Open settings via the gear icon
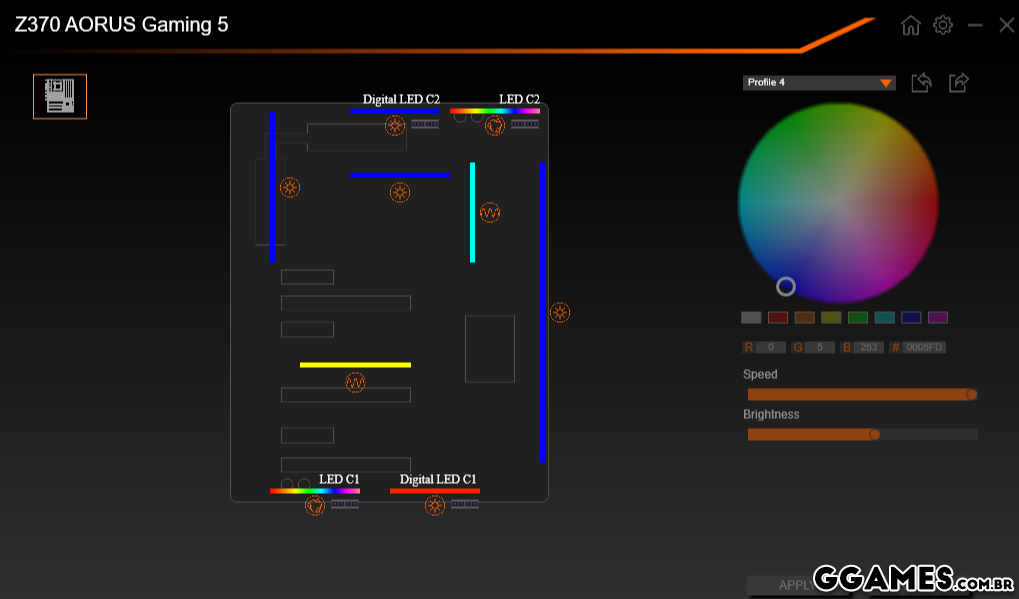The image size is (1019, 599). (x=942, y=26)
